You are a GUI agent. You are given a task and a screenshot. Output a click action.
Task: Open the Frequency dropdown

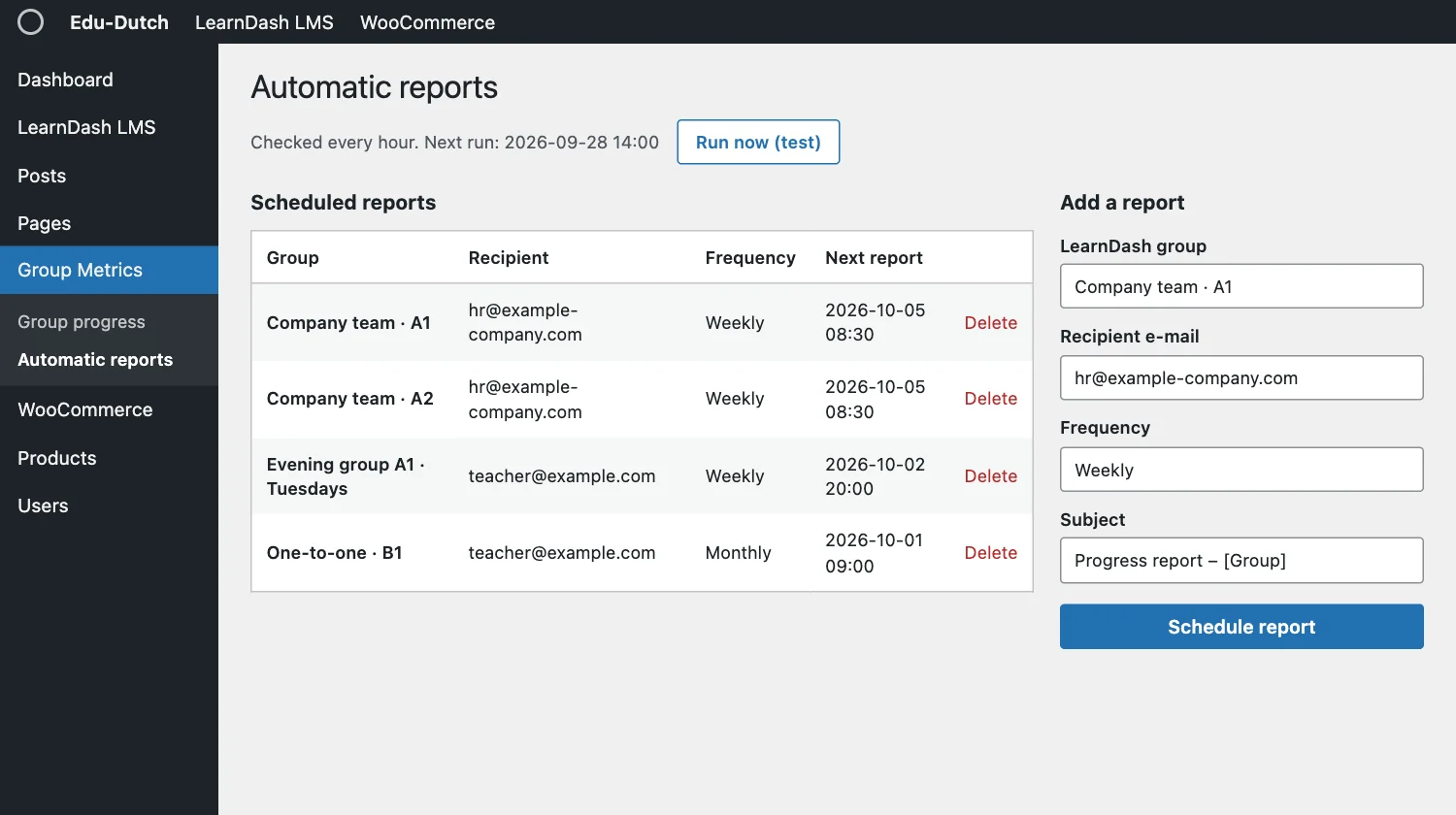[1241, 470]
